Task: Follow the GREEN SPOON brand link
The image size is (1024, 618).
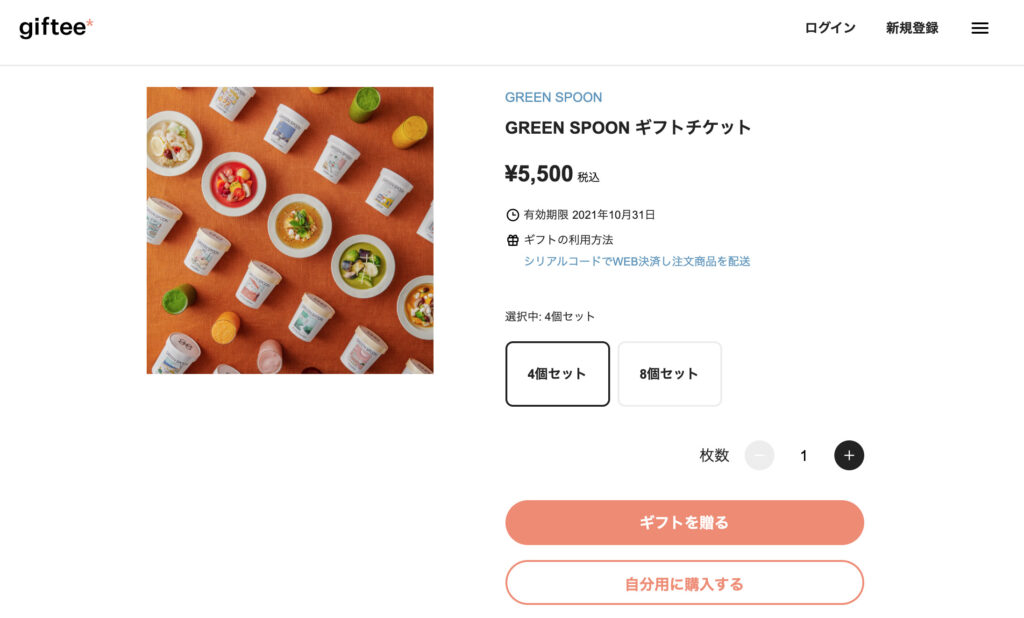Action: pyautogui.click(x=553, y=97)
